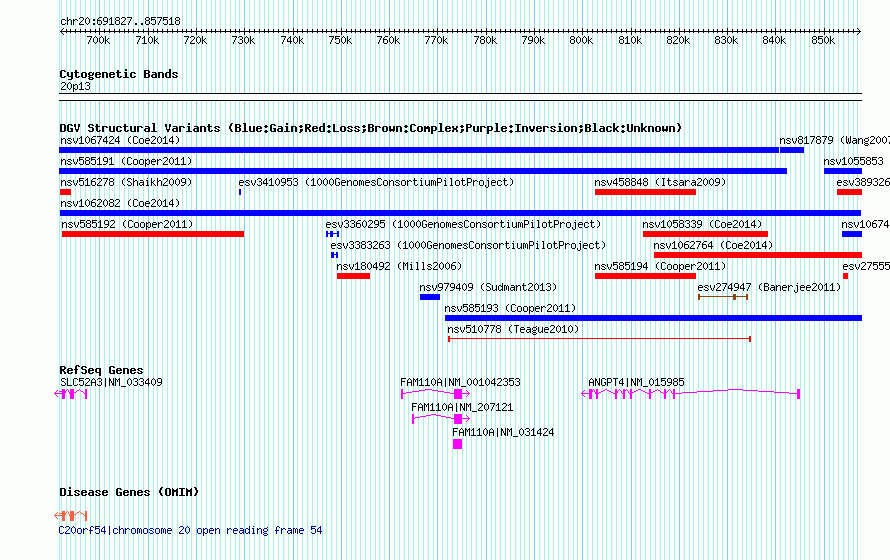Click the esv274947 (Banerjee2011) label
The height and width of the screenshot is (560, 890).
[x=769, y=287]
